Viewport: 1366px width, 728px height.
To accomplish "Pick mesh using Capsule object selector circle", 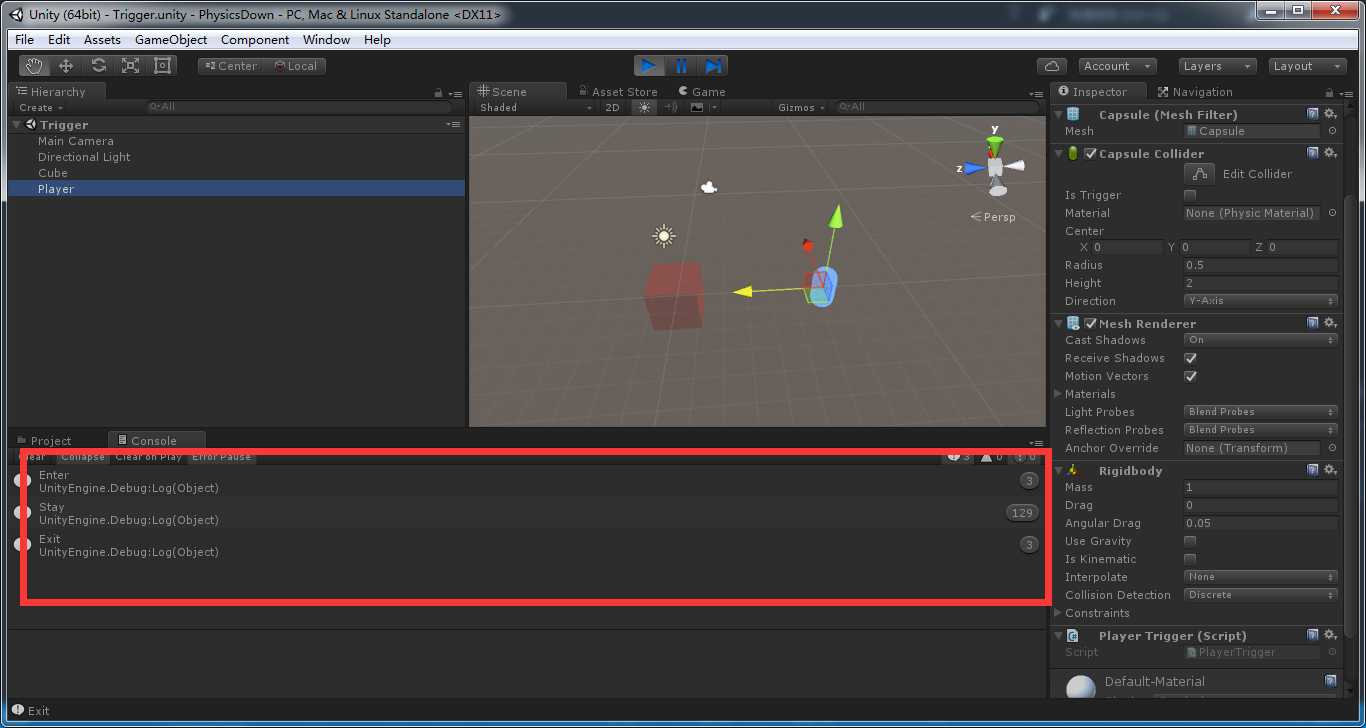I will 1332,131.
